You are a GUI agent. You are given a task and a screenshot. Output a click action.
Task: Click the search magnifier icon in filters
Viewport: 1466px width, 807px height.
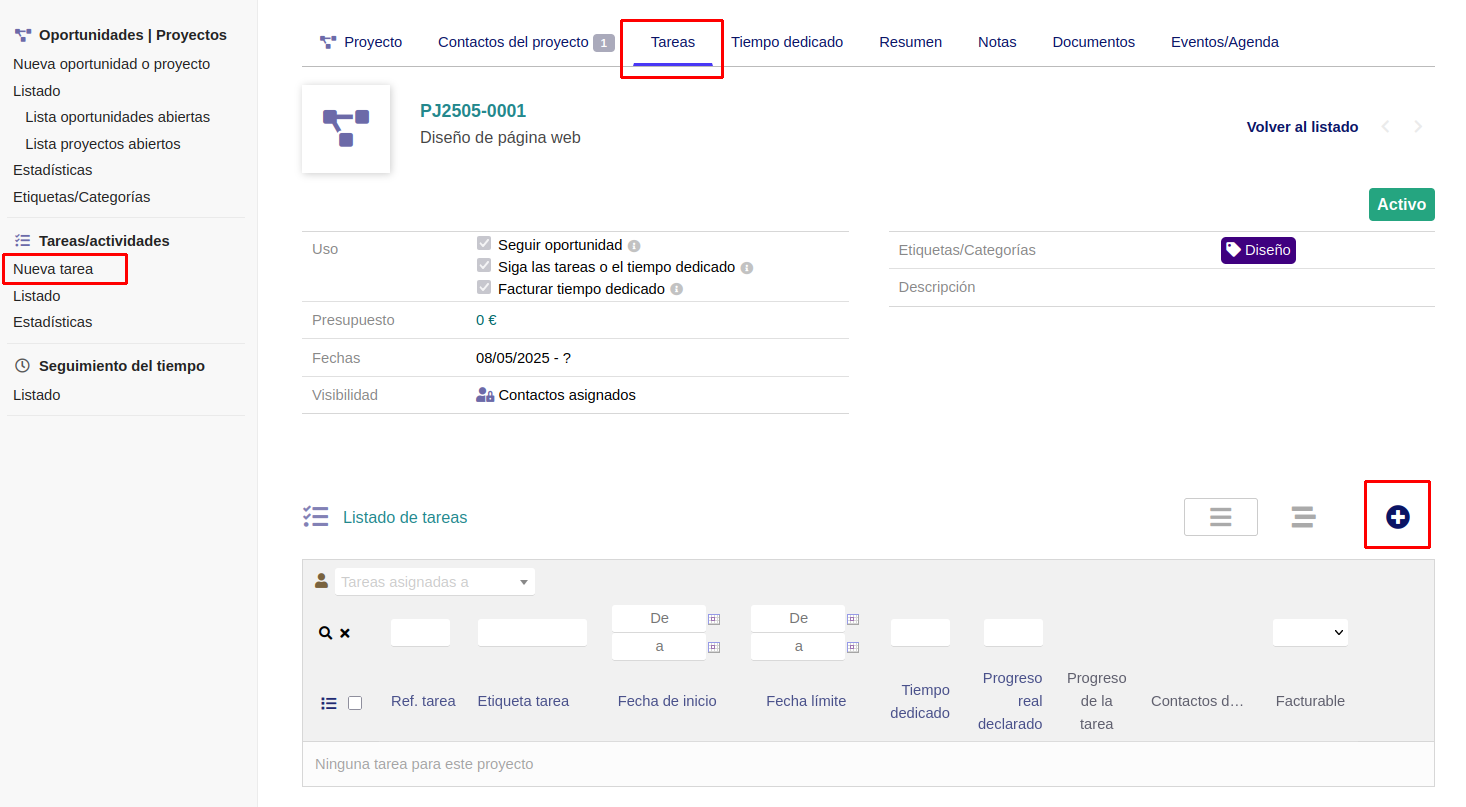[325, 633]
